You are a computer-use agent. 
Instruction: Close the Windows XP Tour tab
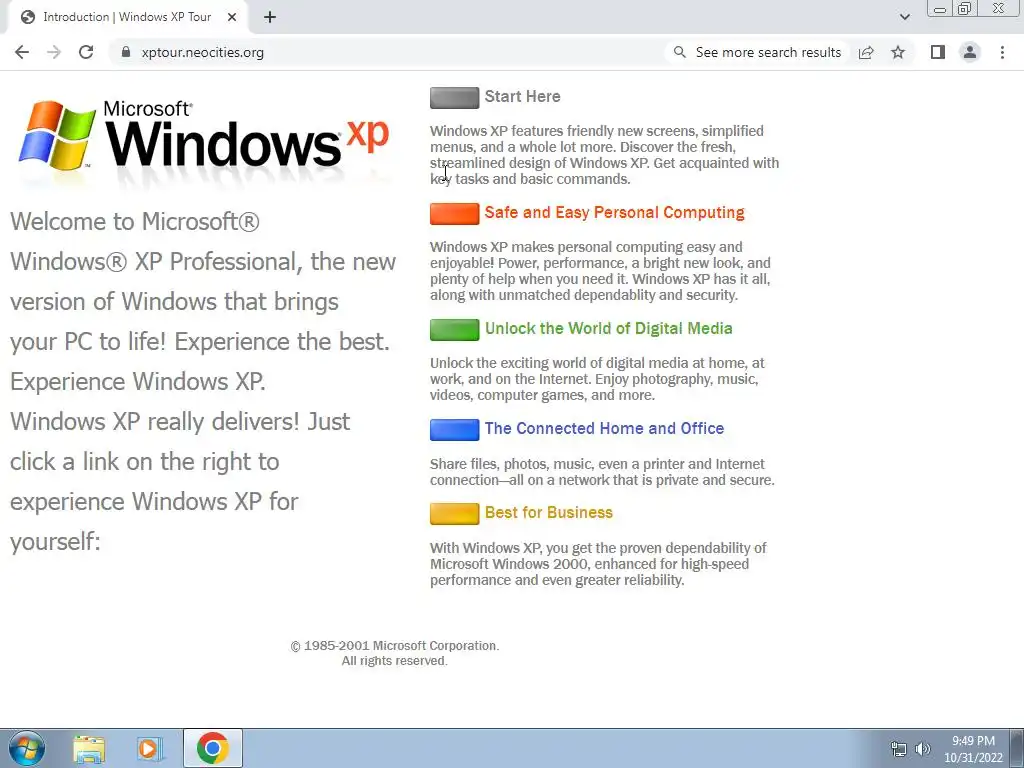tap(232, 18)
